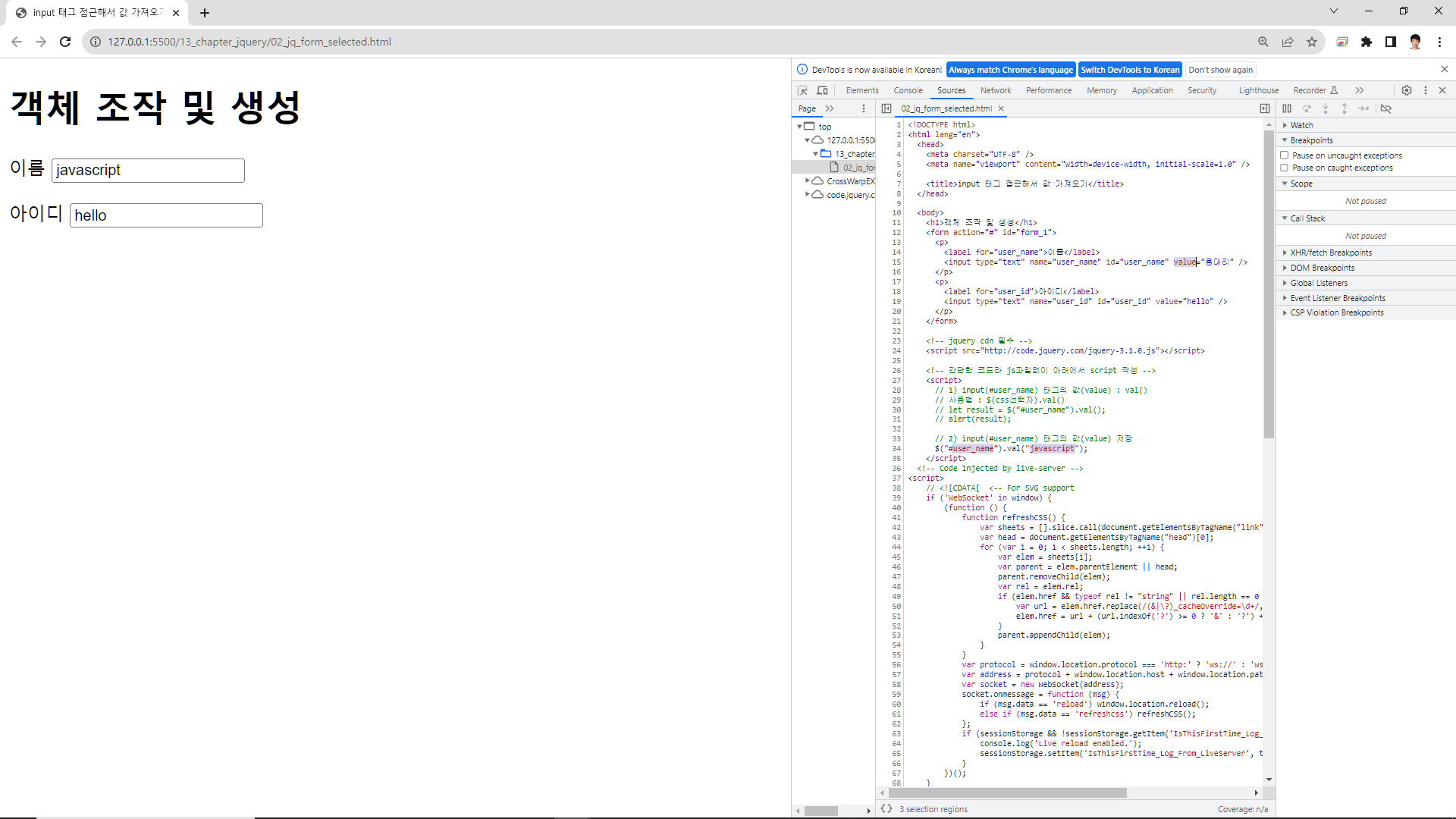Click the Don't show again button
The height and width of the screenshot is (819, 1456).
point(1220,70)
